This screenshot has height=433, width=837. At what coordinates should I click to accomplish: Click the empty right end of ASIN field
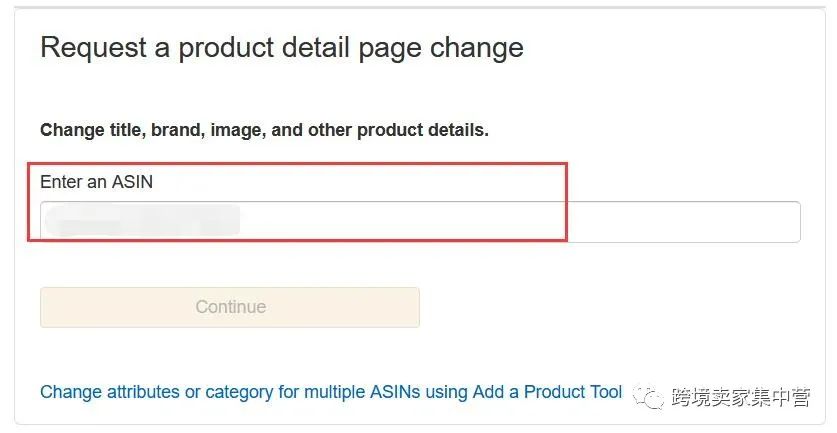pyautogui.click(x=683, y=222)
